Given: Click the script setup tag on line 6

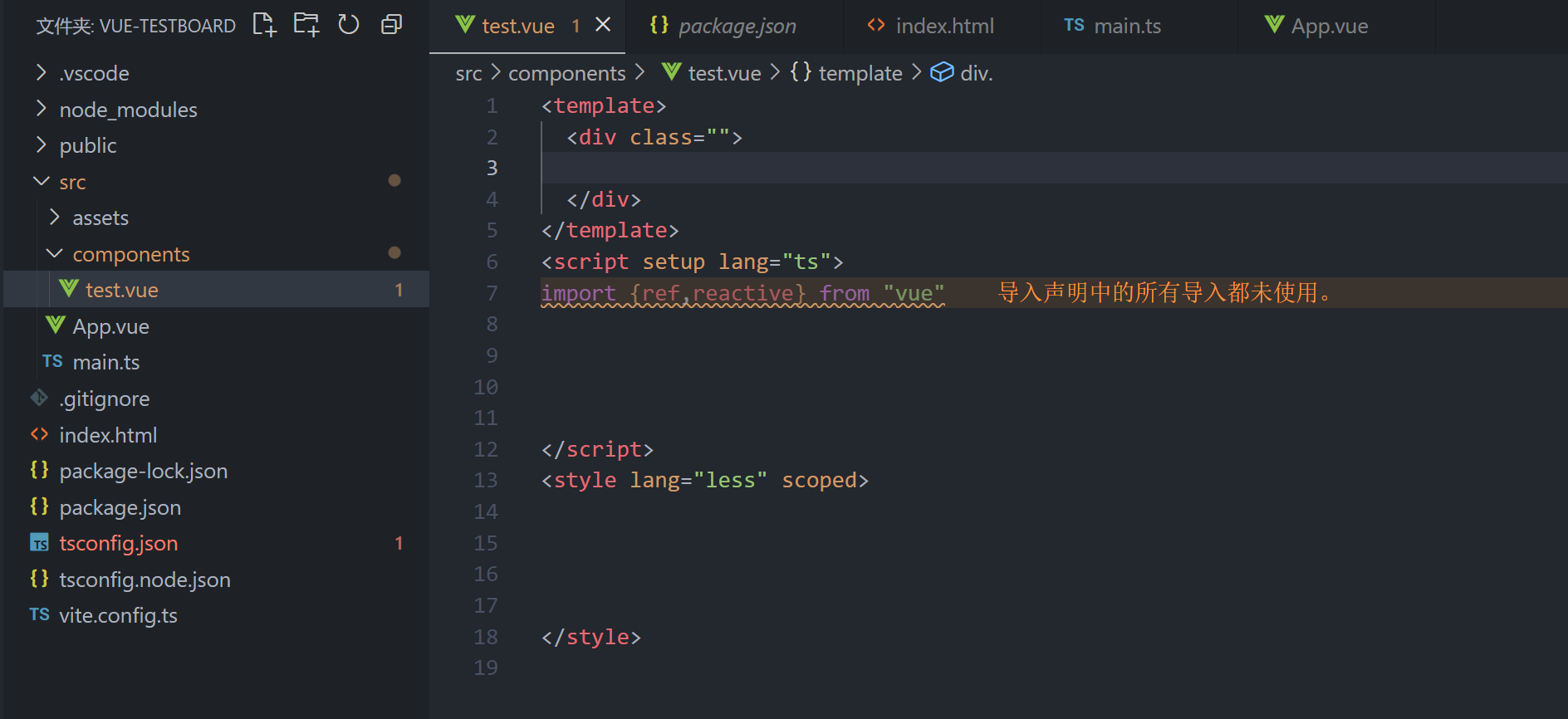Looking at the screenshot, I should coord(692,262).
